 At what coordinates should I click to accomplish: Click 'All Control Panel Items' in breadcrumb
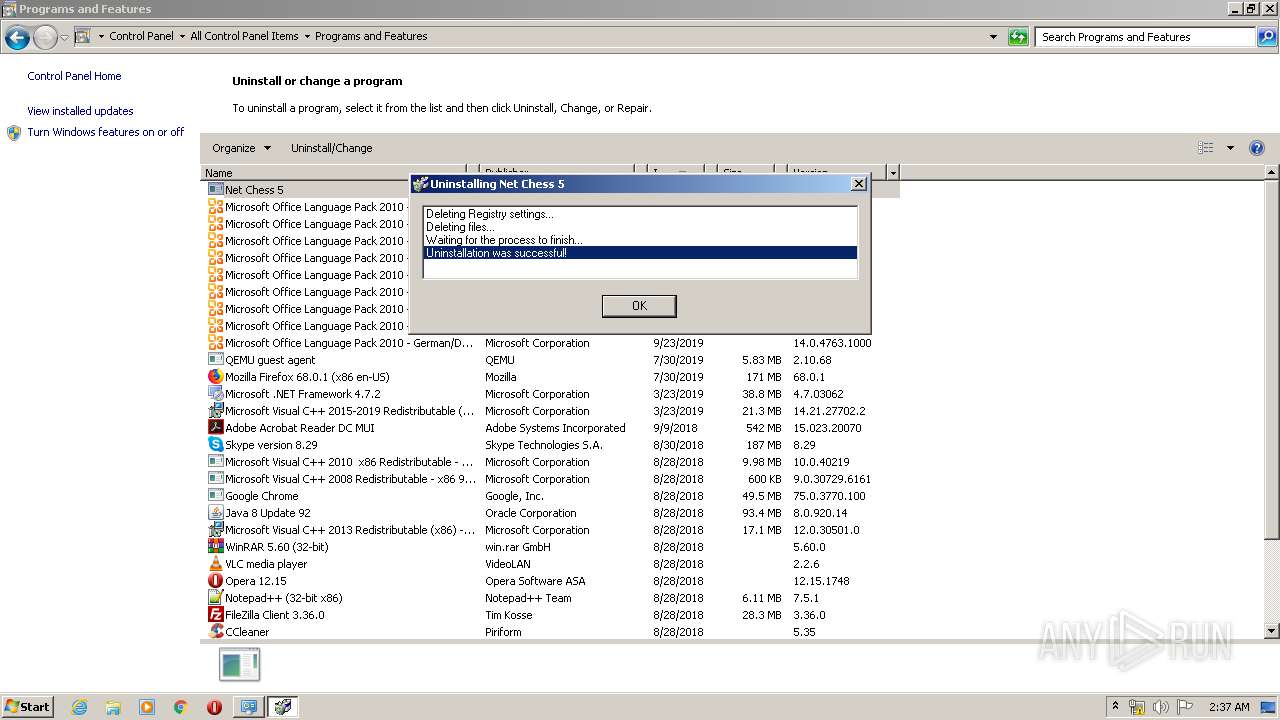tap(244, 36)
